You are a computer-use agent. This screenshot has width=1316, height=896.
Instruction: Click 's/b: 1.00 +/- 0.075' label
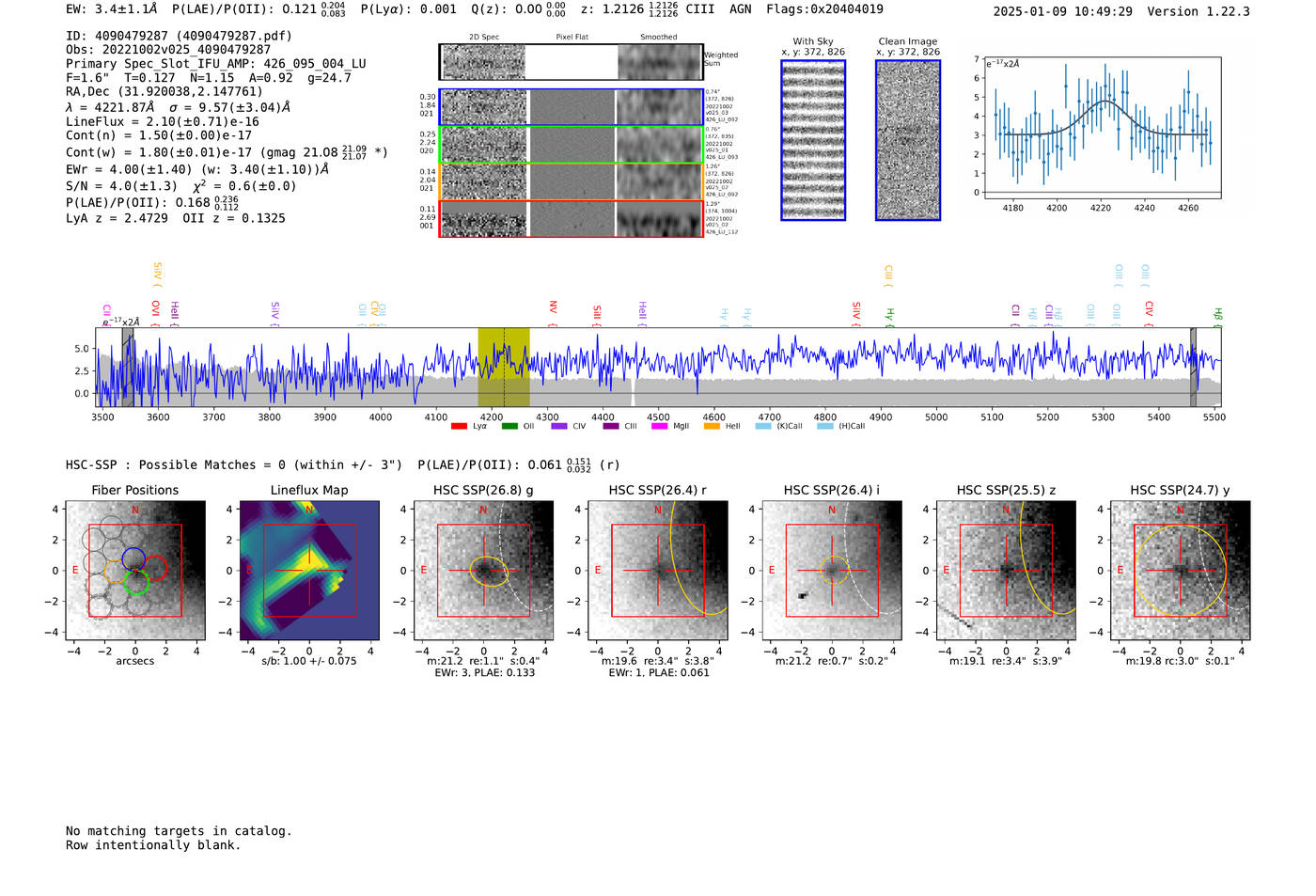(309, 661)
